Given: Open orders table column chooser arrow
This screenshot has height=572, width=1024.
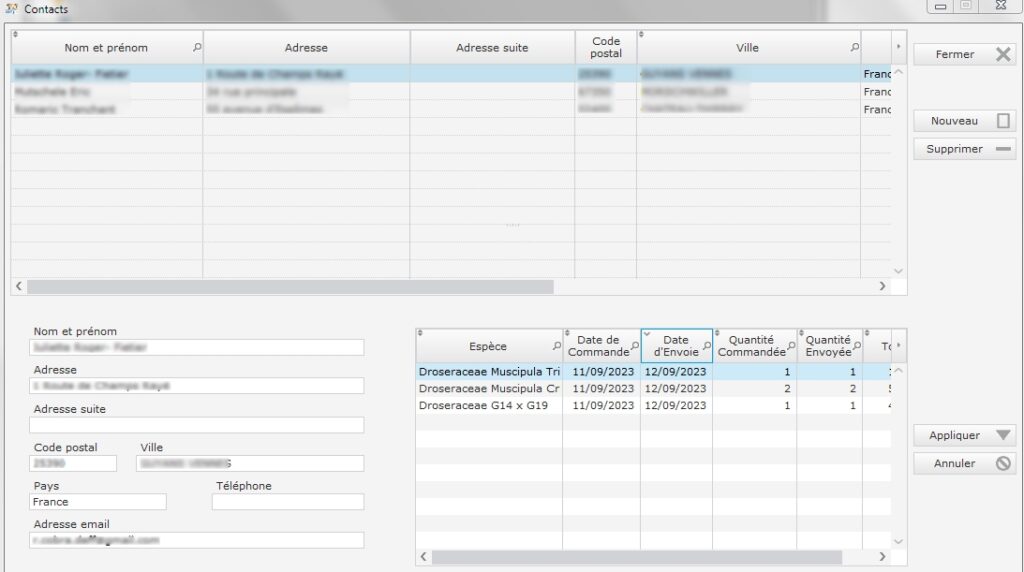Looking at the screenshot, I should [x=899, y=345].
